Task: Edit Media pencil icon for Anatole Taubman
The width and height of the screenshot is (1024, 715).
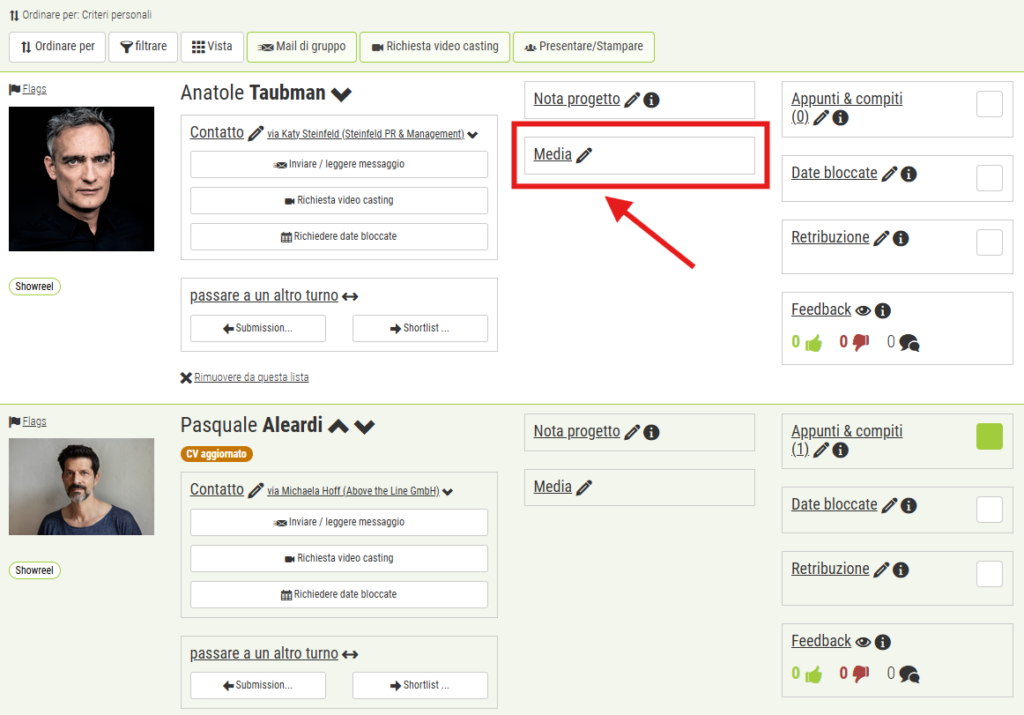Action: (x=584, y=155)
